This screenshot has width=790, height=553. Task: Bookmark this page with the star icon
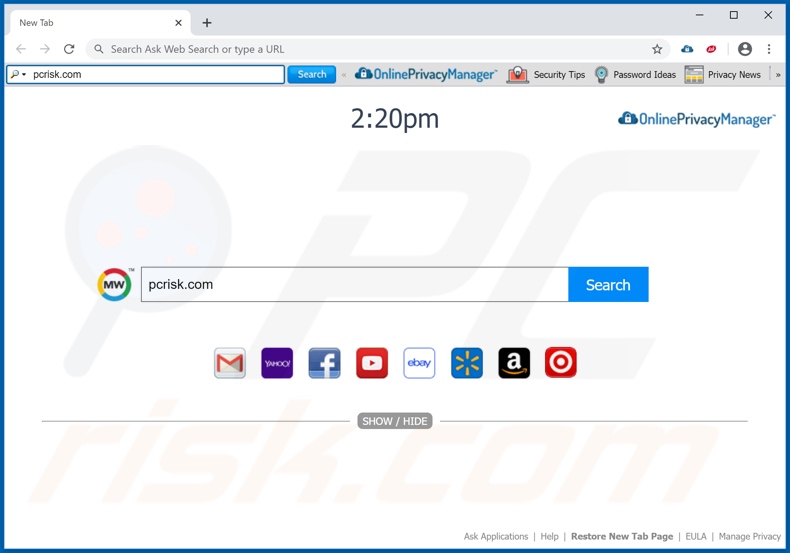tap(657, 49)
